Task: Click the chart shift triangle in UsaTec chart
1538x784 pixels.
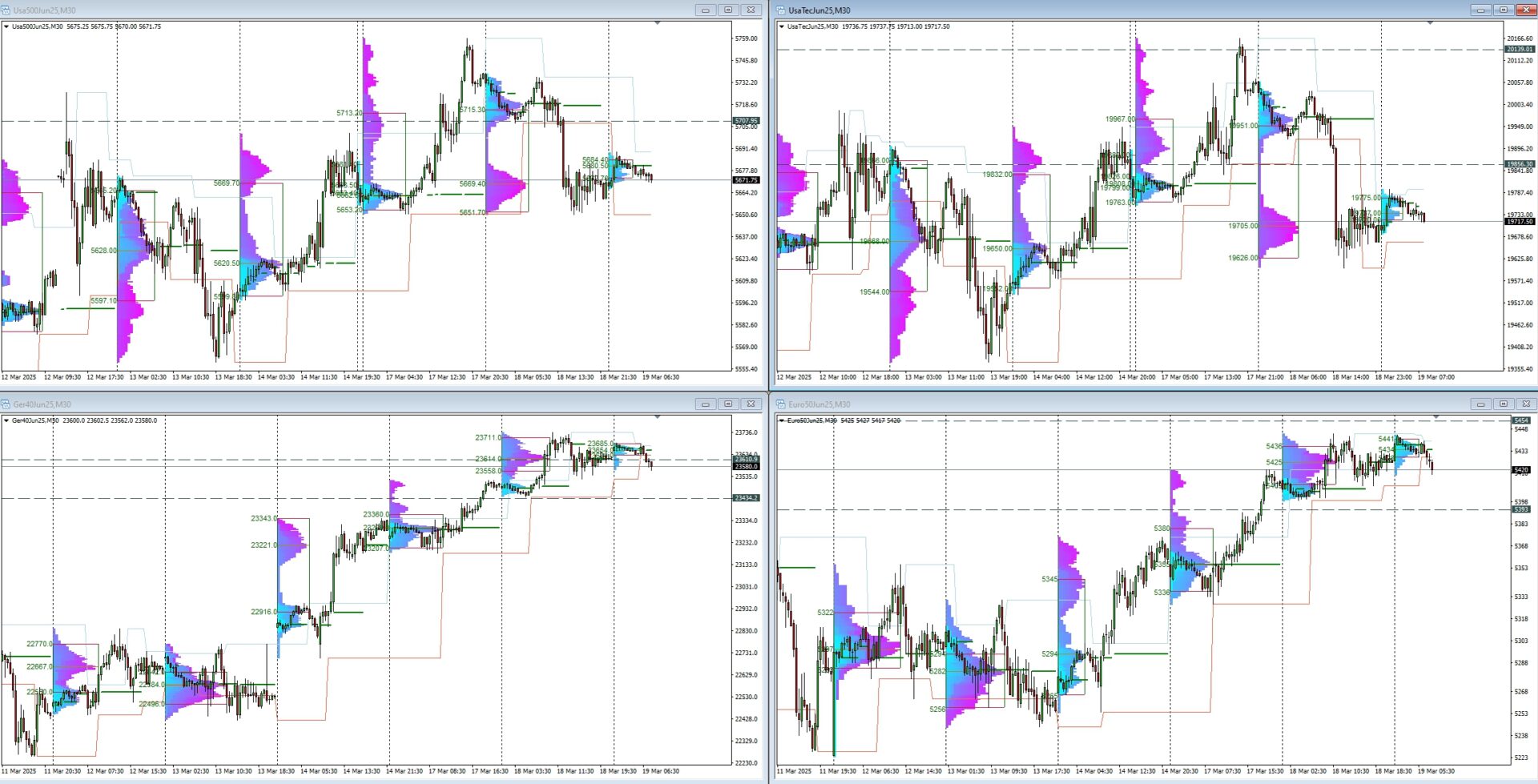Action: click(x=1430, y=23)
